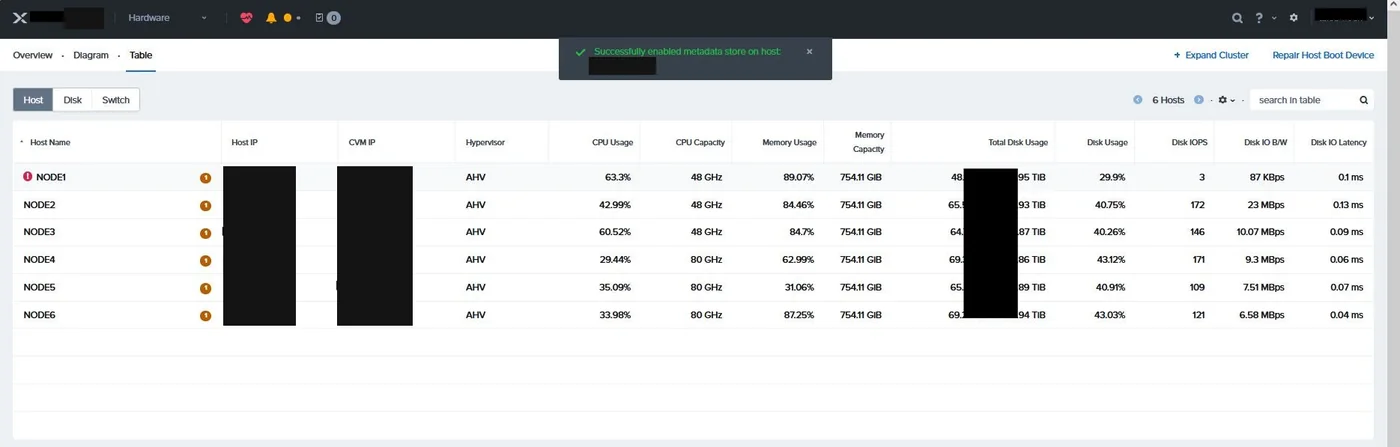The height and width of the screenshot is (447, 1400).
Task: Open the top bar settings gear
Action: click(x=1294, y=18)
